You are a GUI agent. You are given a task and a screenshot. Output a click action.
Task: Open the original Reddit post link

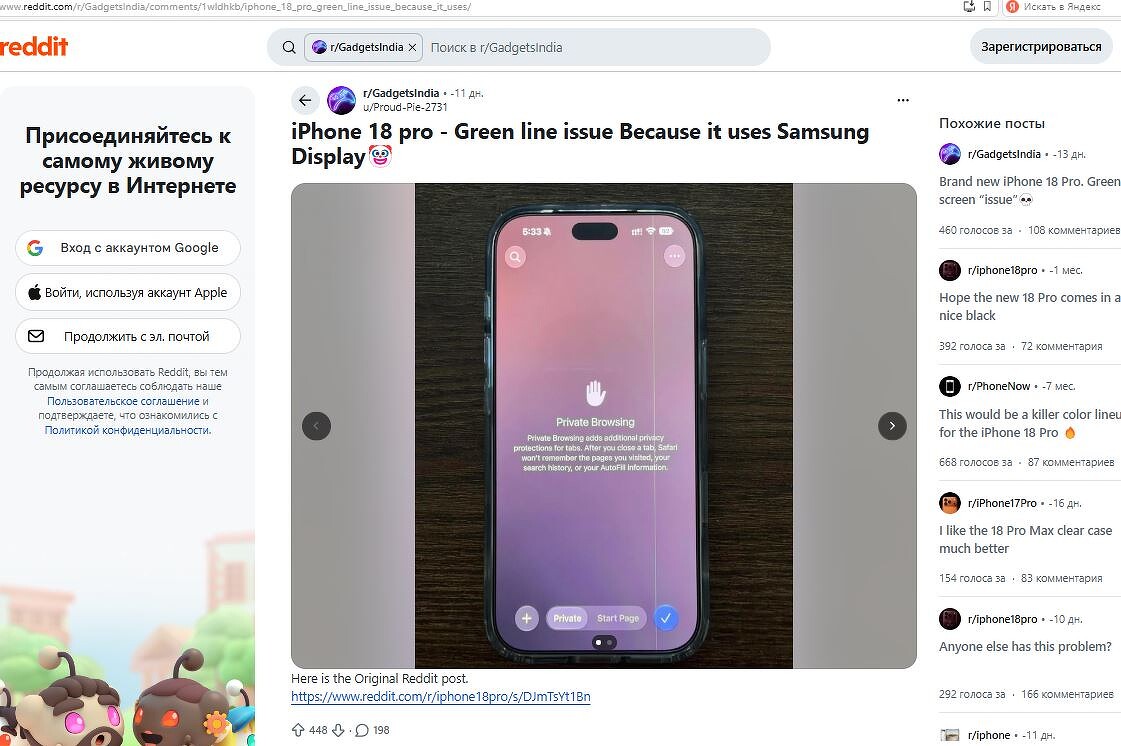tap(440, 696)
